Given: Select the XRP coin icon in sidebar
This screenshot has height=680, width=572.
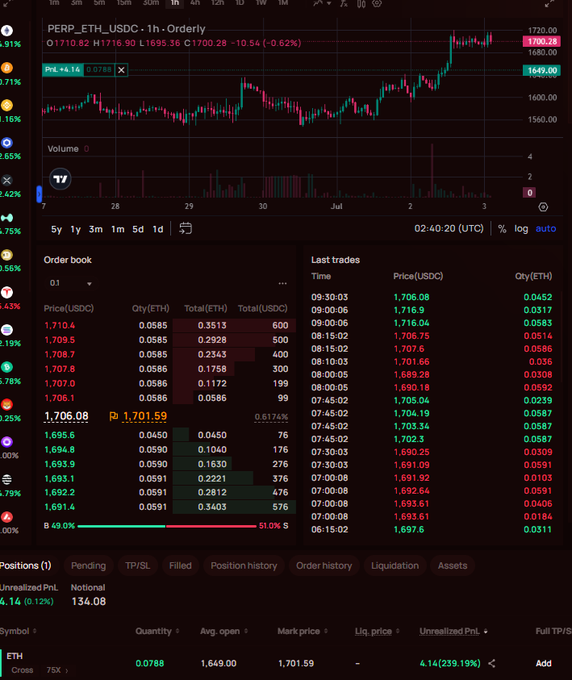Looking at the screenshot, I should (7, 180).
